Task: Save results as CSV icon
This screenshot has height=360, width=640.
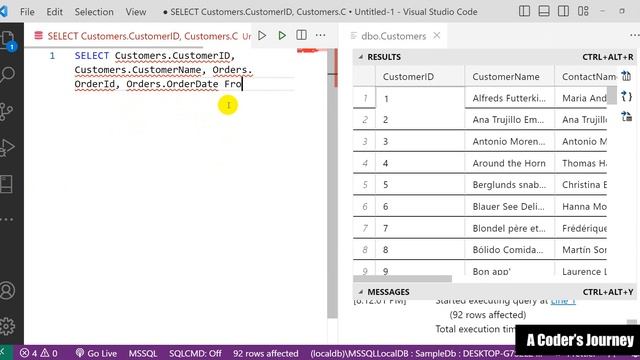Action: point(626,76)
